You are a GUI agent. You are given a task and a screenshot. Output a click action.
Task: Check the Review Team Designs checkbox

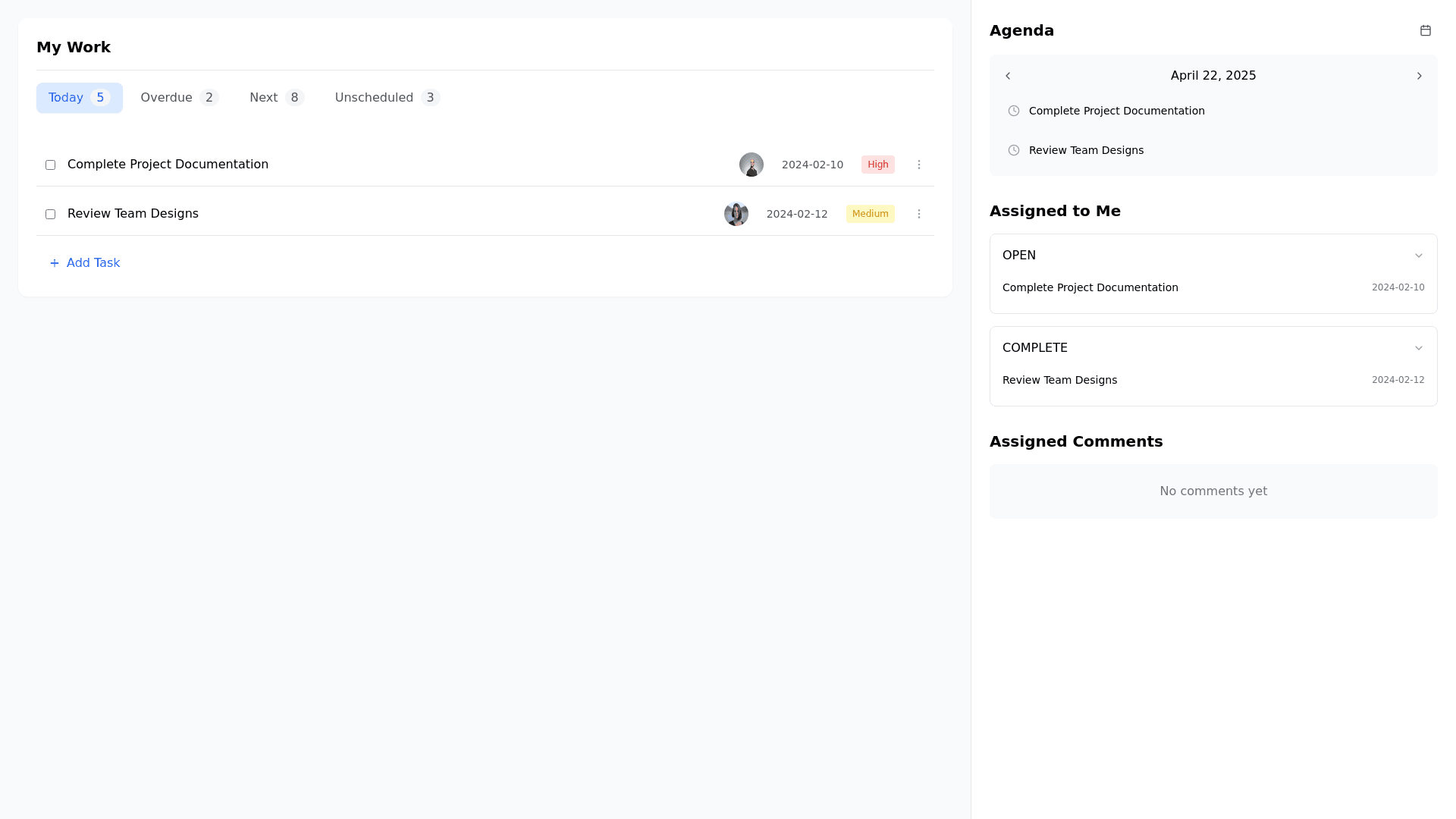(50, 214)
